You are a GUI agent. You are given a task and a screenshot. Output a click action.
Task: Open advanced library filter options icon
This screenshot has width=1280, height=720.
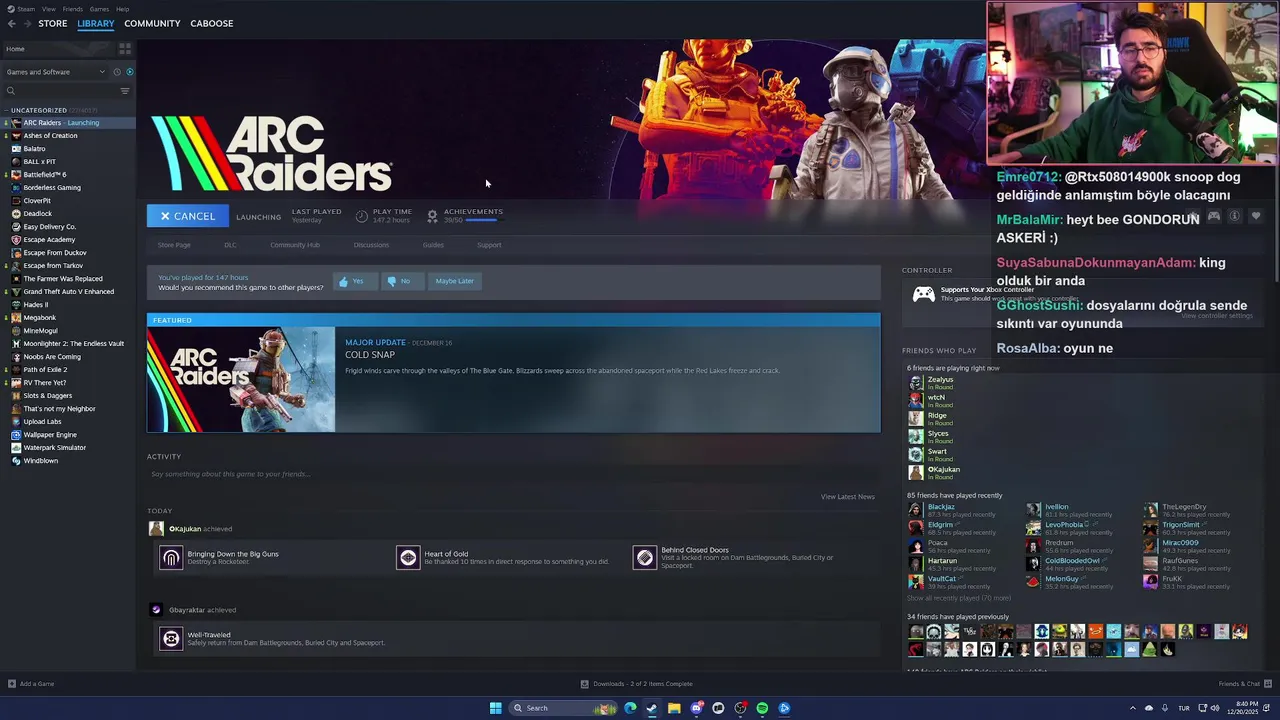point(125,91)
